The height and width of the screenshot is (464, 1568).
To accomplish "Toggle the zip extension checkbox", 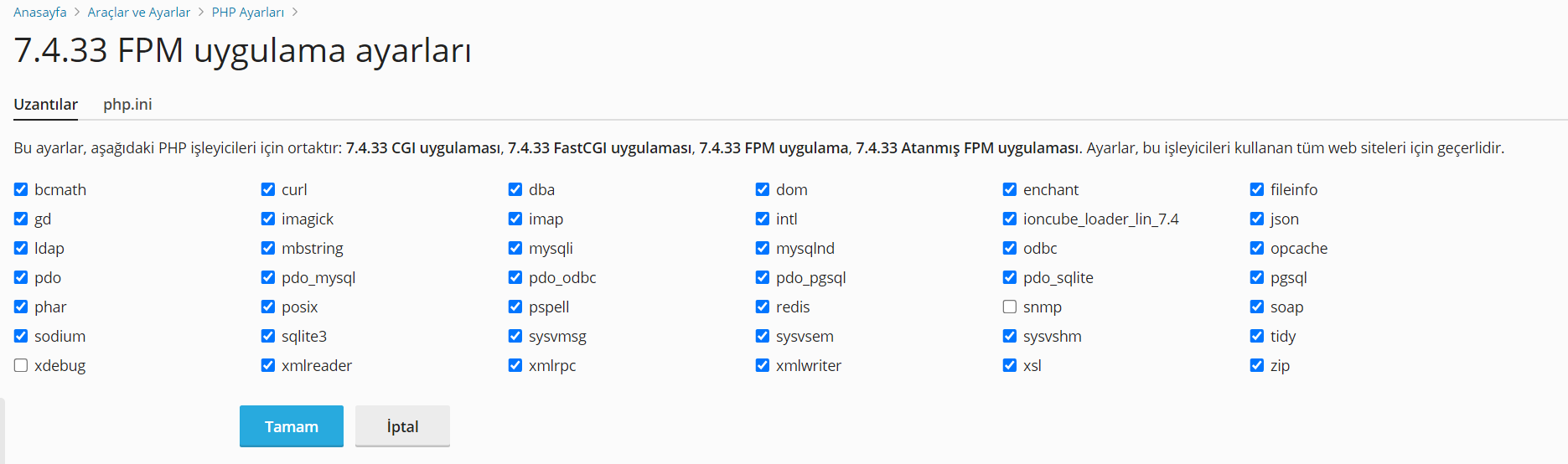I will pyautogui.click(x=1257, y=365).
